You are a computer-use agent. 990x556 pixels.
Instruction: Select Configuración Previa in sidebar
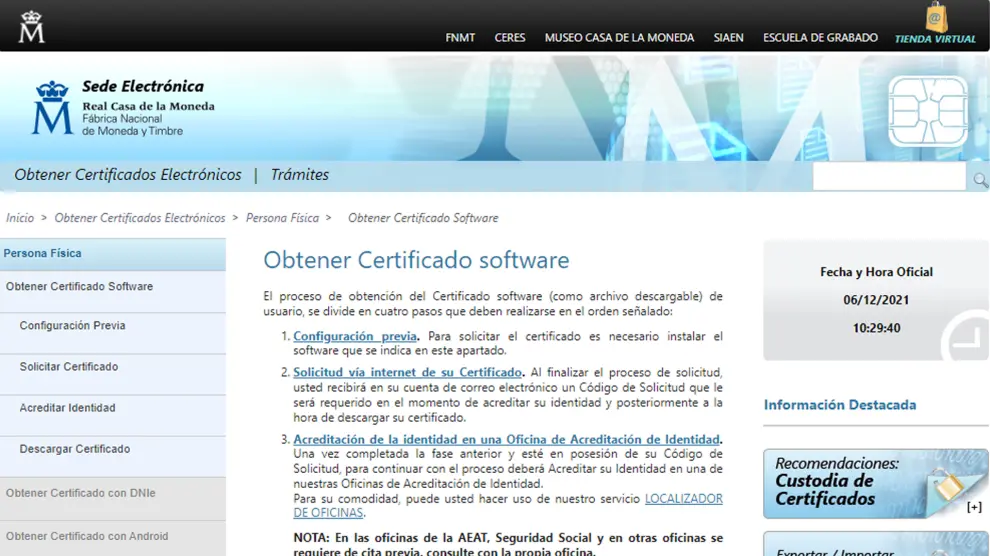point(72,326)
